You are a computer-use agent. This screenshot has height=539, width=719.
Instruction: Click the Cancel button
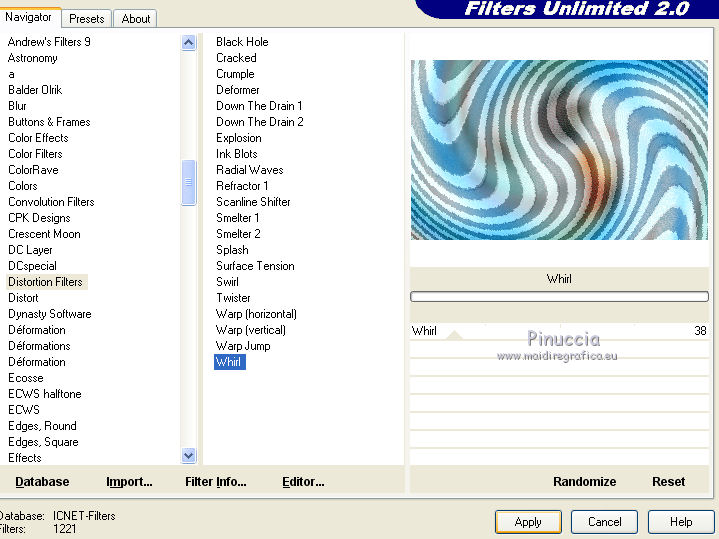(x=604, y=522)
